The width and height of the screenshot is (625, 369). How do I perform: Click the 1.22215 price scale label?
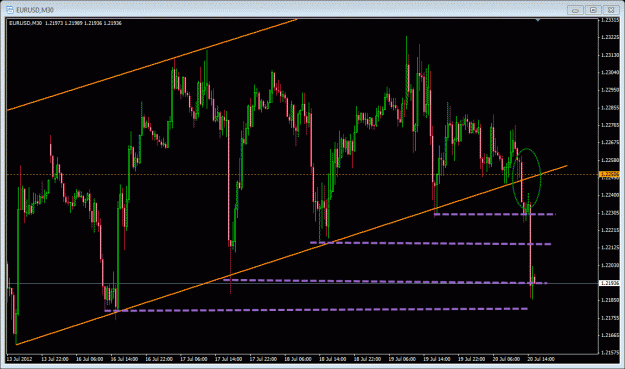(x=610, y=230)
